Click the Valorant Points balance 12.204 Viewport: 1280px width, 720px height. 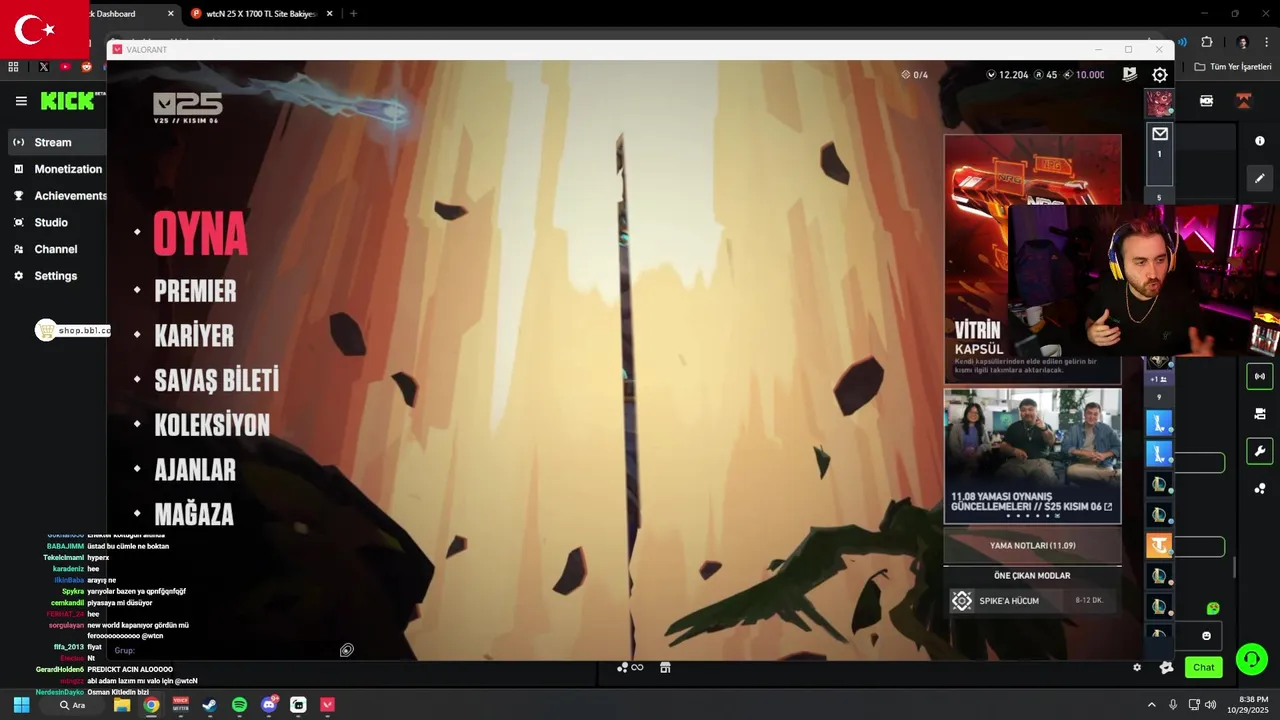(1007, 75)
